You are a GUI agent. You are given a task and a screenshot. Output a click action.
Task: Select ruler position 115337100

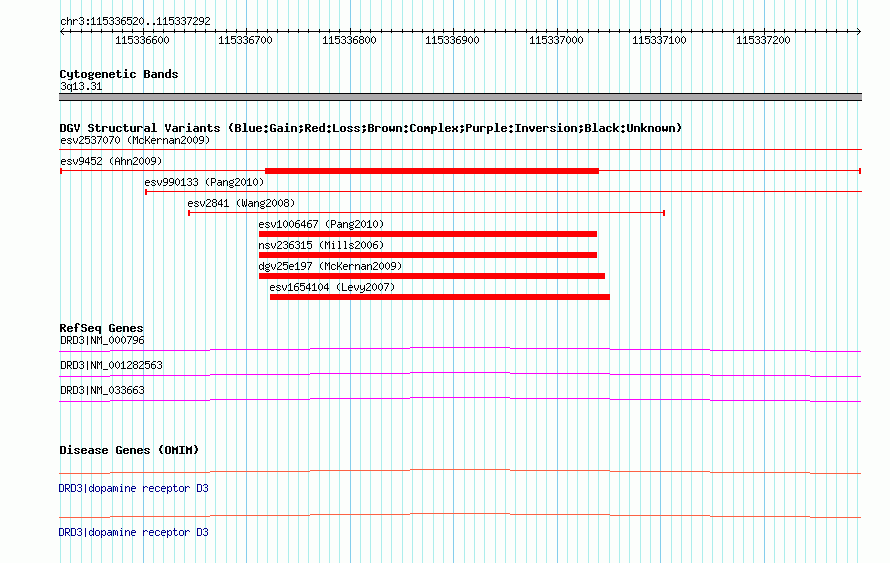pyautogui.click(x=660, y=40)
